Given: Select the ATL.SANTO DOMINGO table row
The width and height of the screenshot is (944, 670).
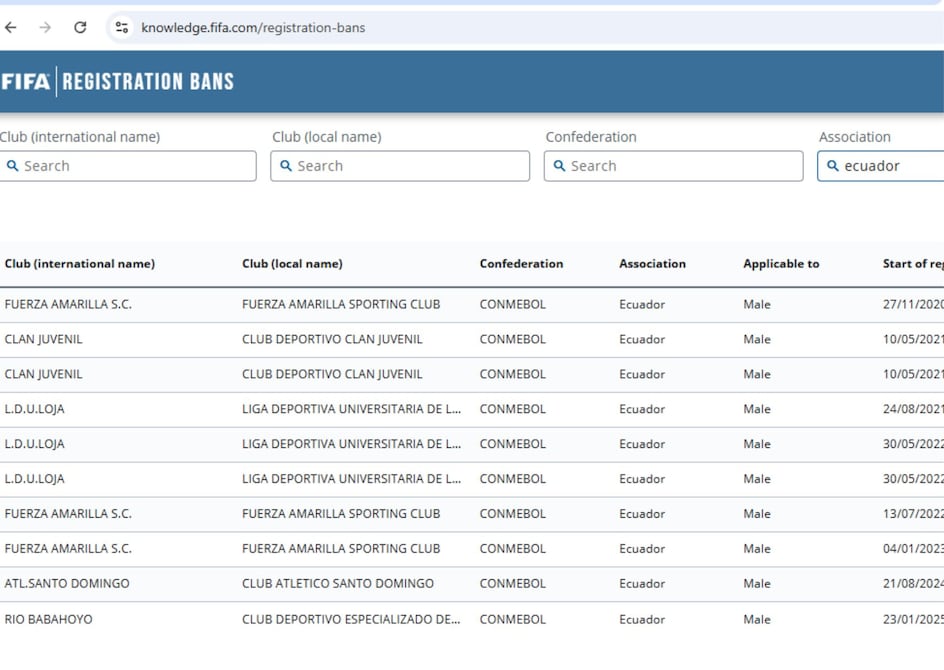Looking at the screenshot, I should tap(67, 583).
